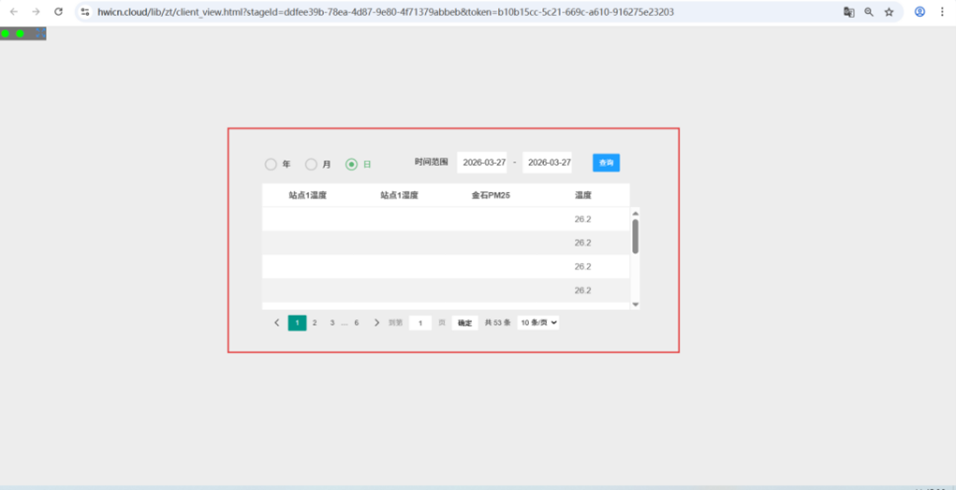Jump to page 6 in pagination
The height and width of the screenshot is (490, 956).
coord(356,323)
